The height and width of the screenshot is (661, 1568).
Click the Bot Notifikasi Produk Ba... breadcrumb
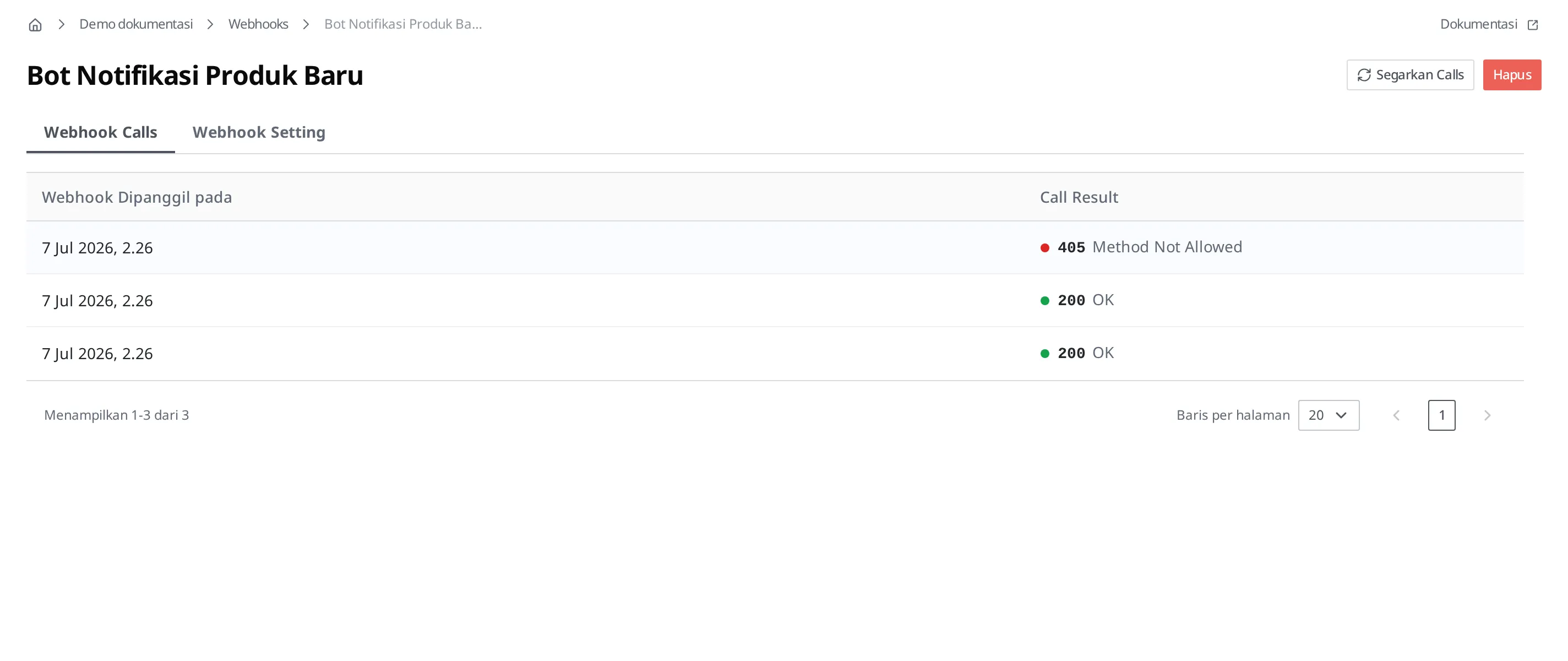[403, 24]
